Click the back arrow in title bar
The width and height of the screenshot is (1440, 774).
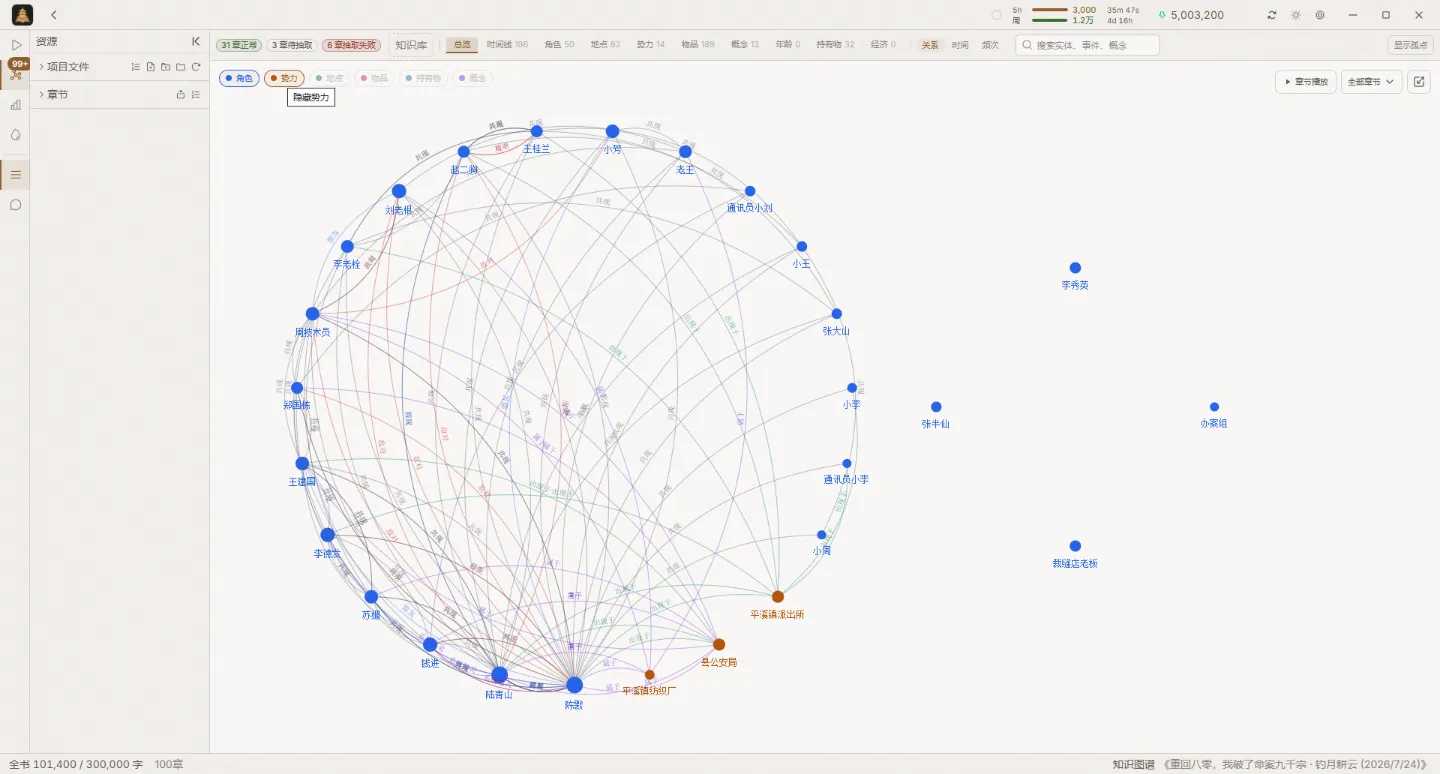[x=53, y=15]
